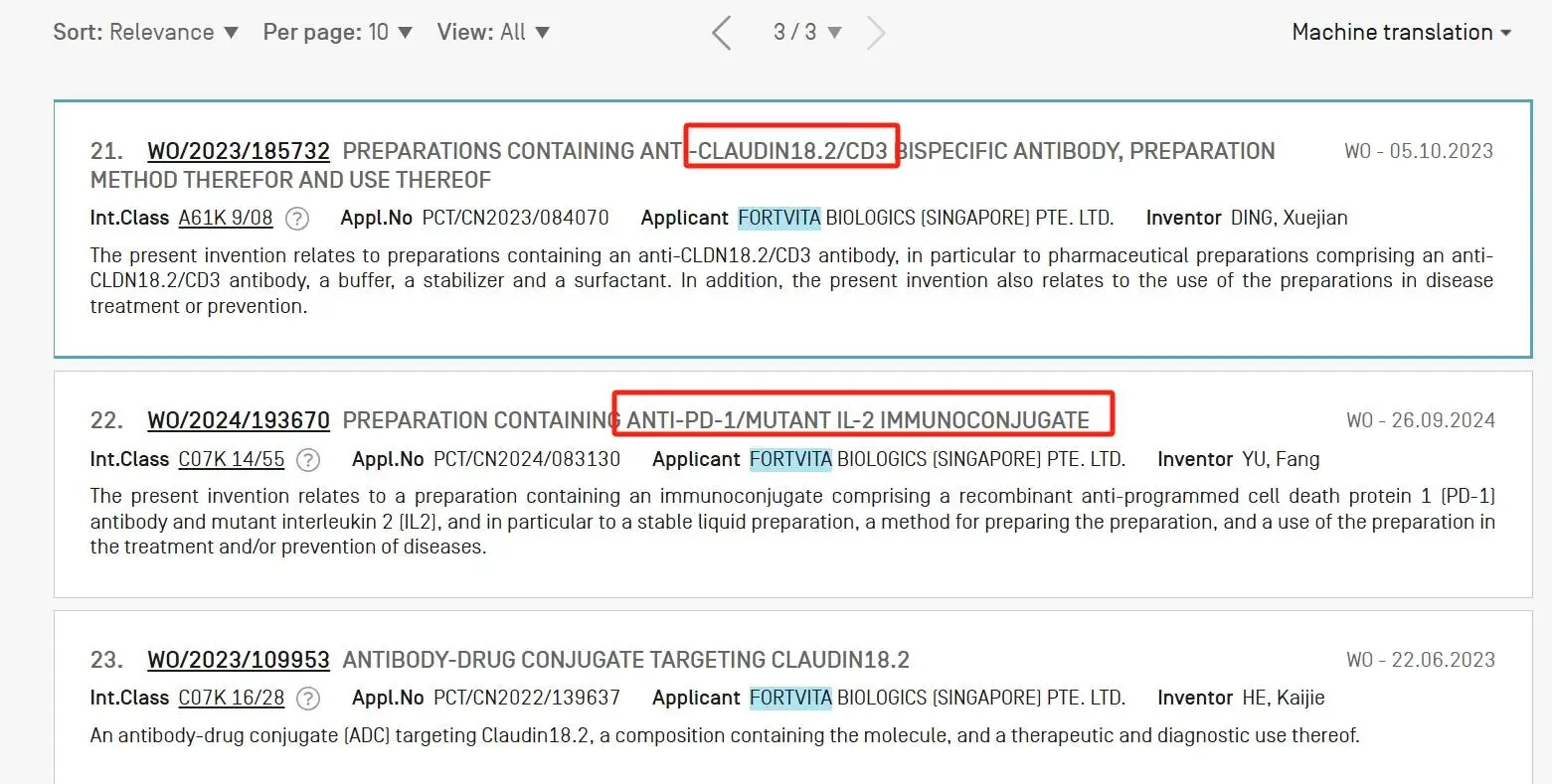This screenshot has height=784, width=1552.
Task: Expand the Per page: 10 dropdown
Action: pos(337,32)
